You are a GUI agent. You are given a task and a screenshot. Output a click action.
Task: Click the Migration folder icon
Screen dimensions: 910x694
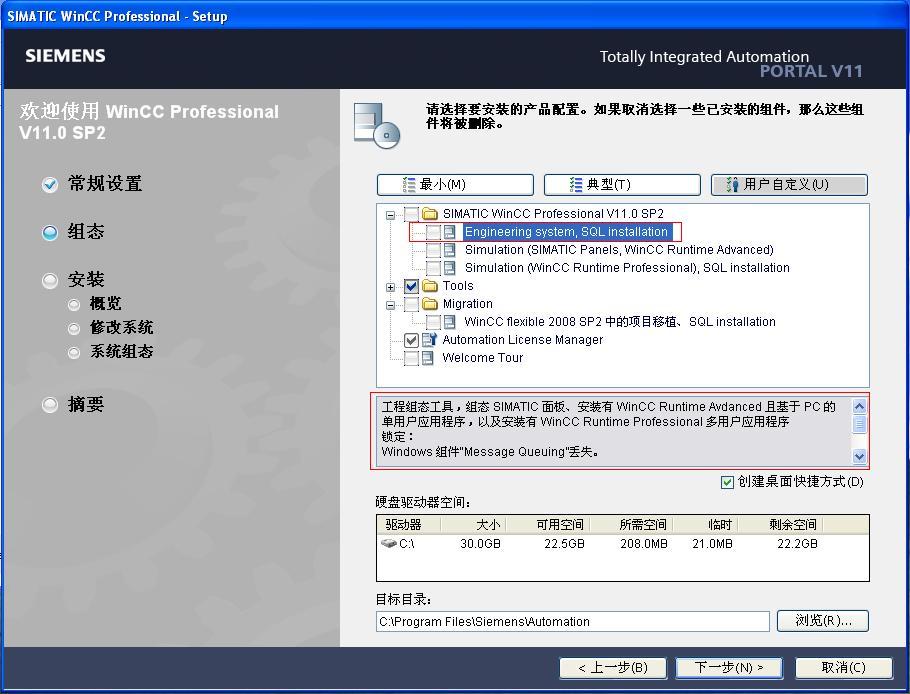pyautogui.click(x=429, y=303)
